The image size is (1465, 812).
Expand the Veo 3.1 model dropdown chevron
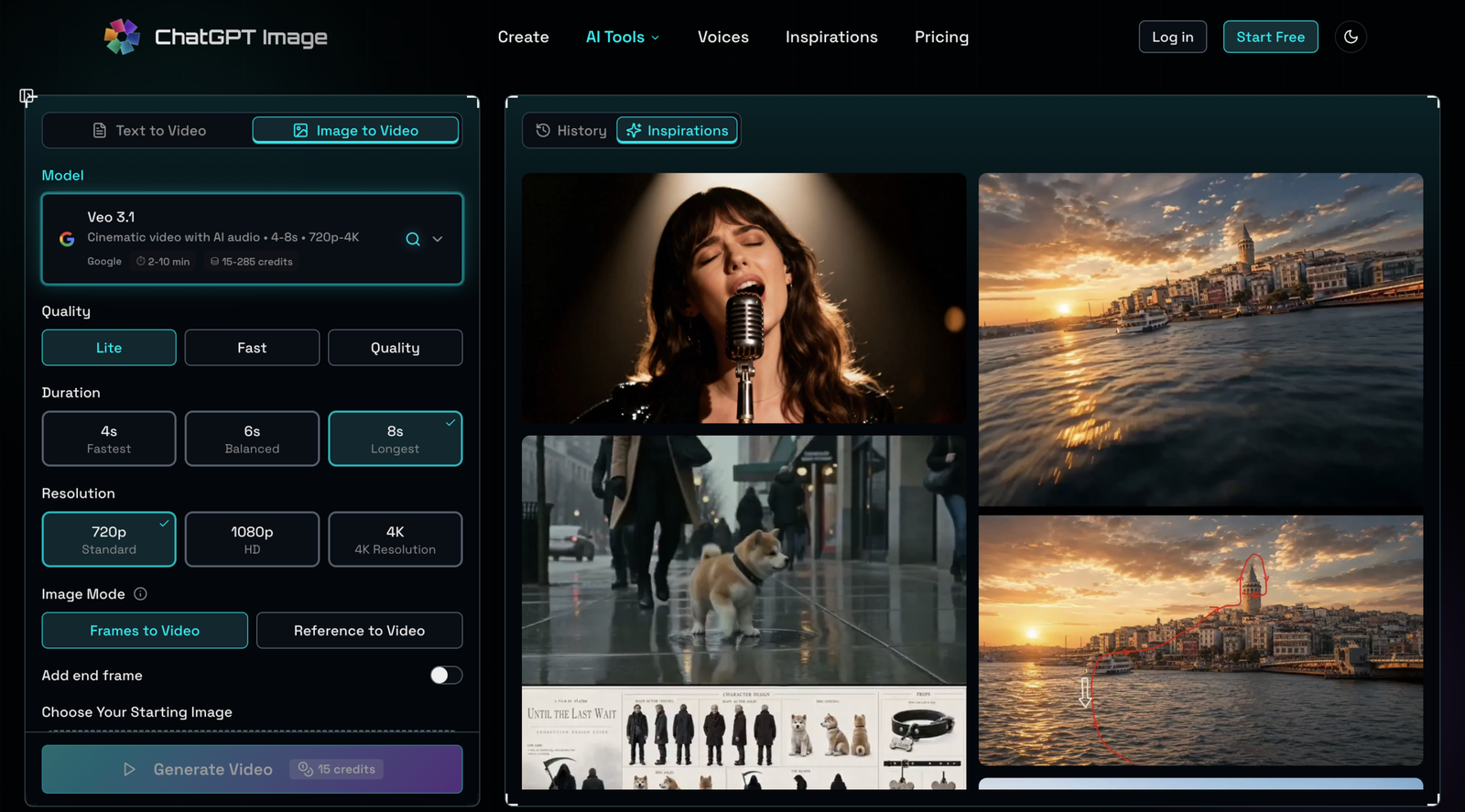pos(438,239)
